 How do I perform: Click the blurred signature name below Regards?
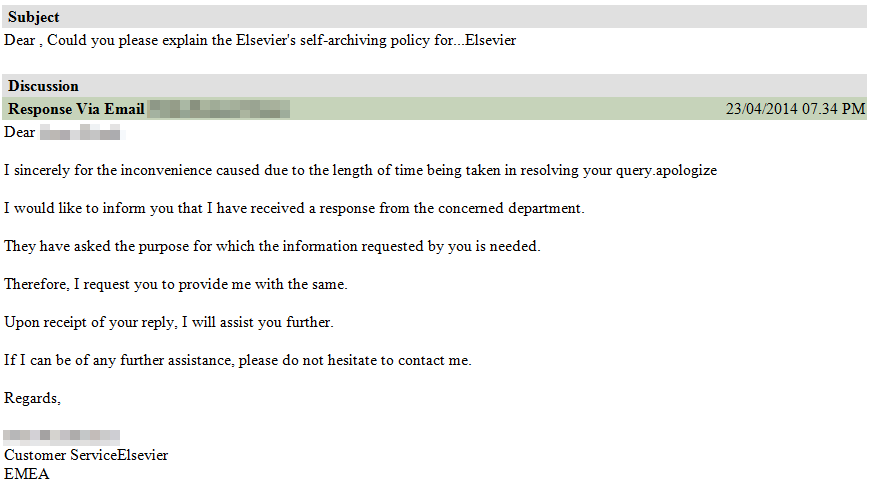click(62, 437)
